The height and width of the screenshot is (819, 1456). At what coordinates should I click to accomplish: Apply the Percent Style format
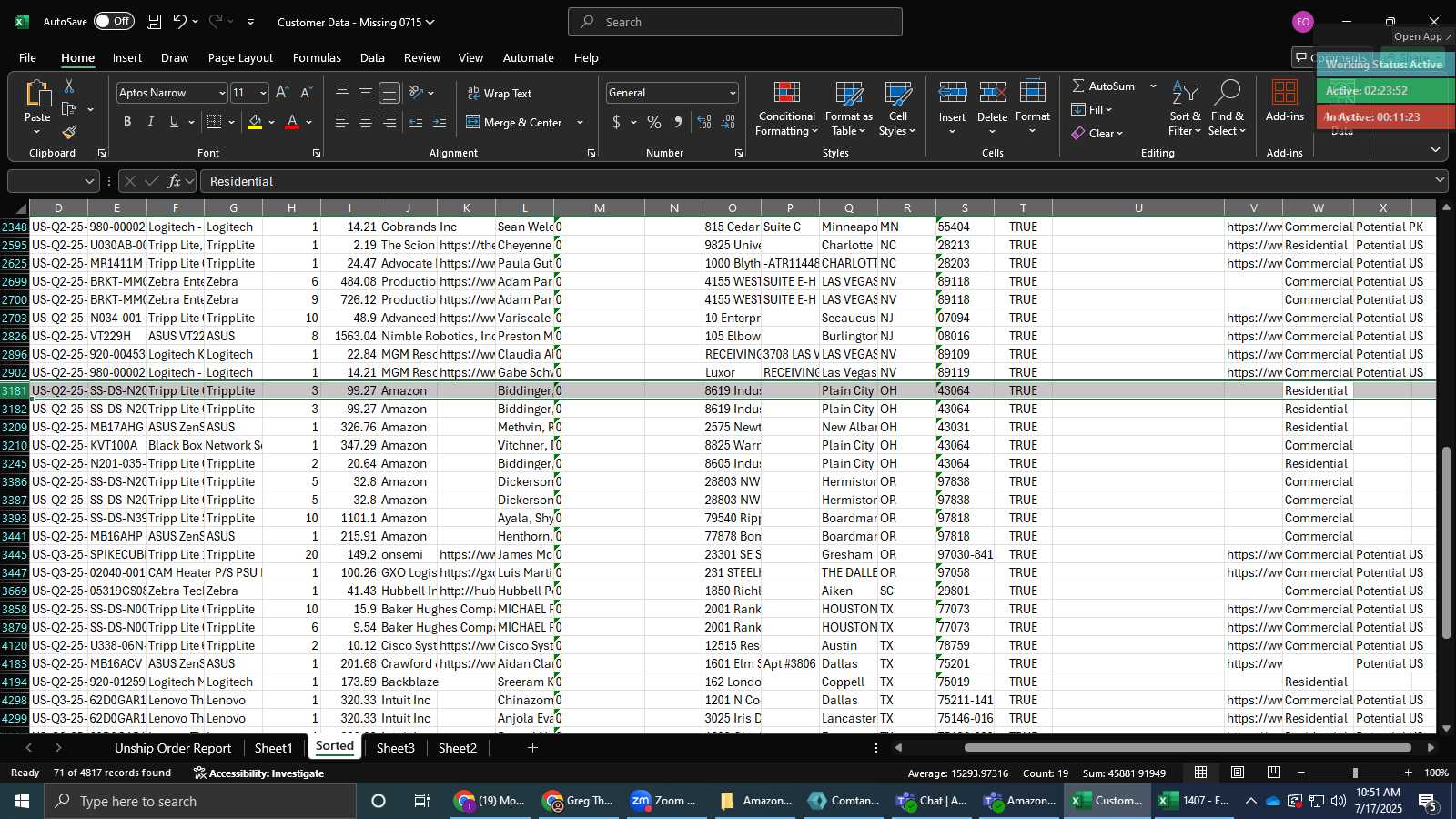tap(653, 122)
